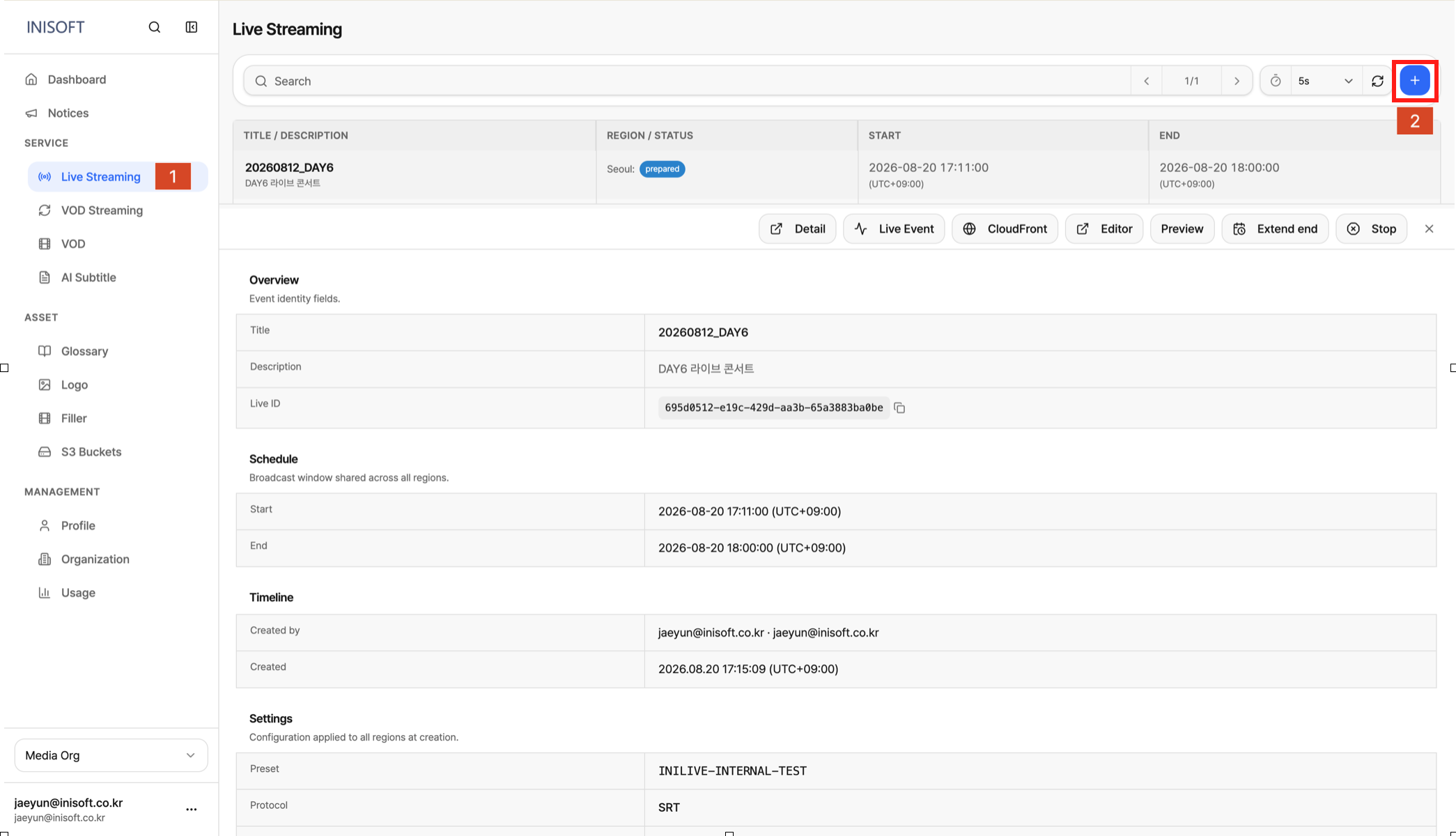Open the Profile management page

point(78,525)
